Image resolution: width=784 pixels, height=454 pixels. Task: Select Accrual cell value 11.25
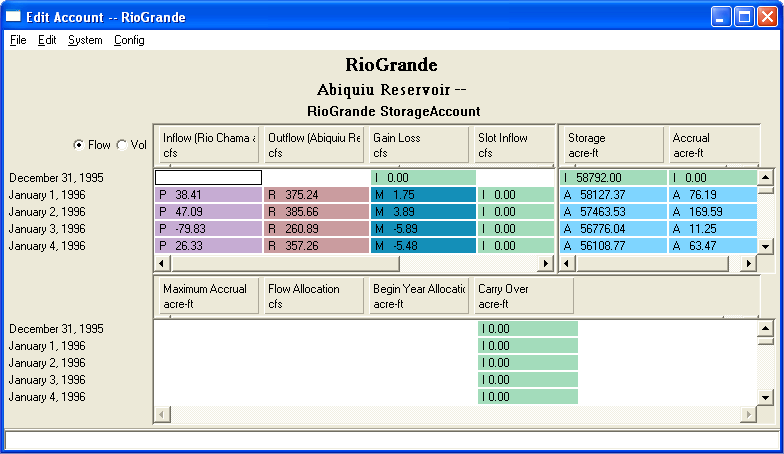pos(712,228)
